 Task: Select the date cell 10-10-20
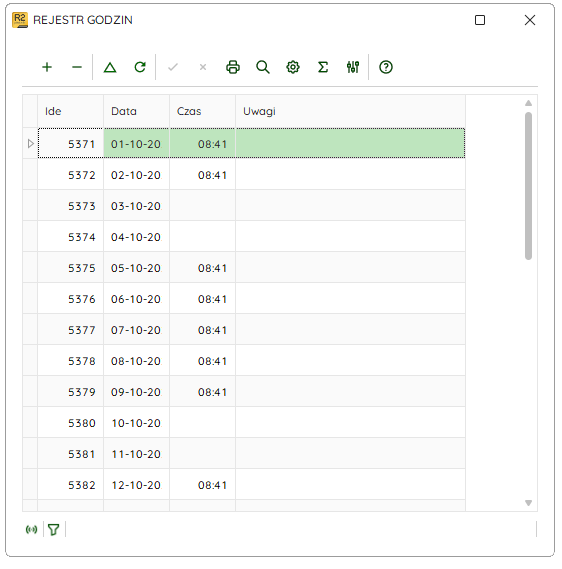pyautogui.click(x=136, y=423)
